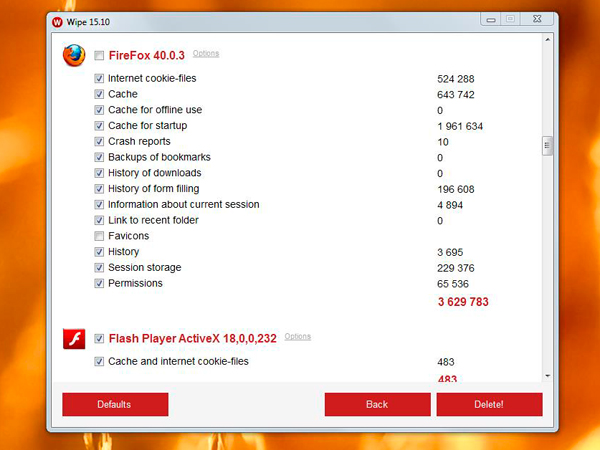Uncheck the Permissions checkbox

99,284
